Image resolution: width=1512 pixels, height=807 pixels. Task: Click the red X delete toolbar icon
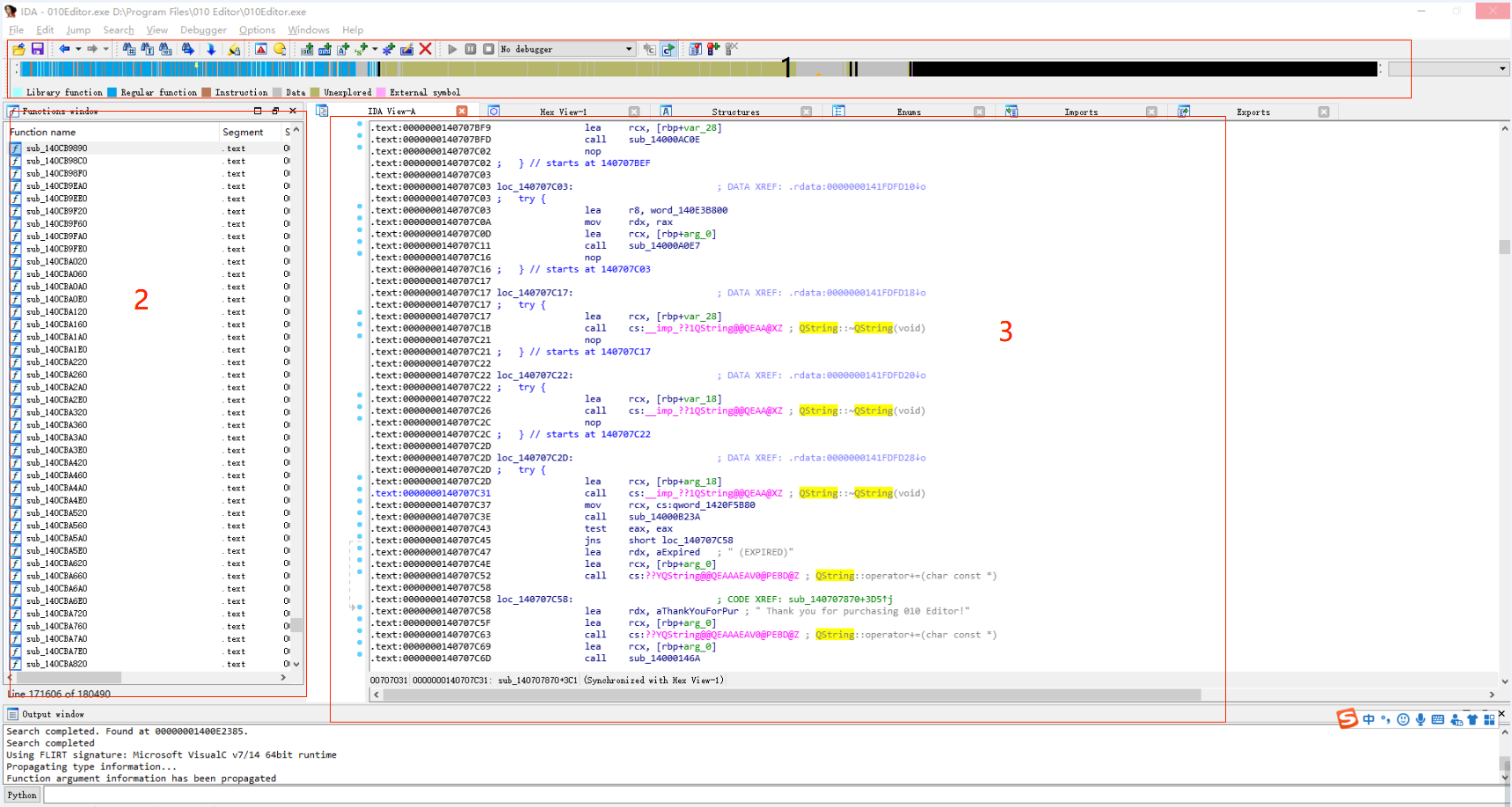tap(425, 49)
